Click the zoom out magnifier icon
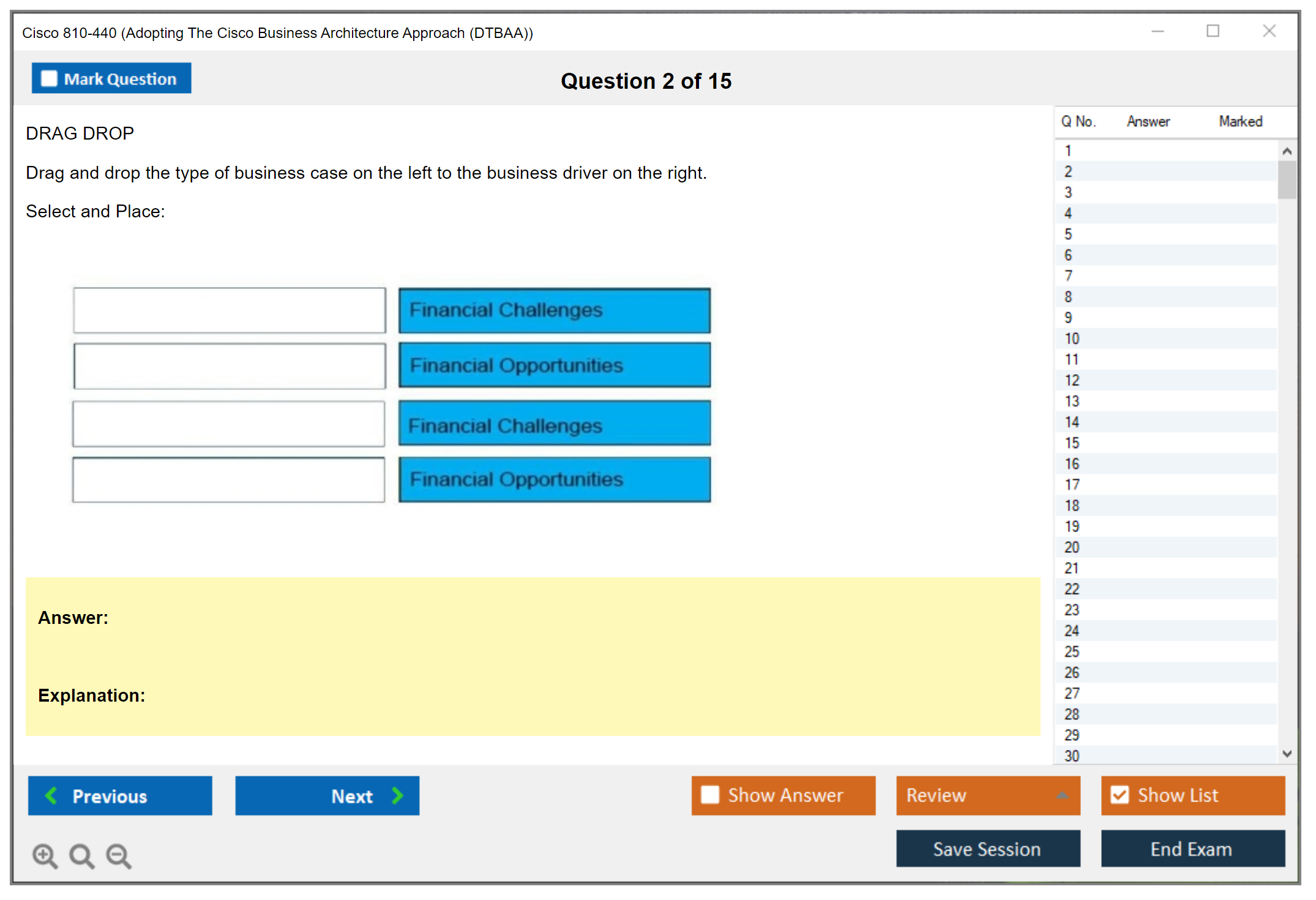 pyautogui.click(x=118, y=855)
